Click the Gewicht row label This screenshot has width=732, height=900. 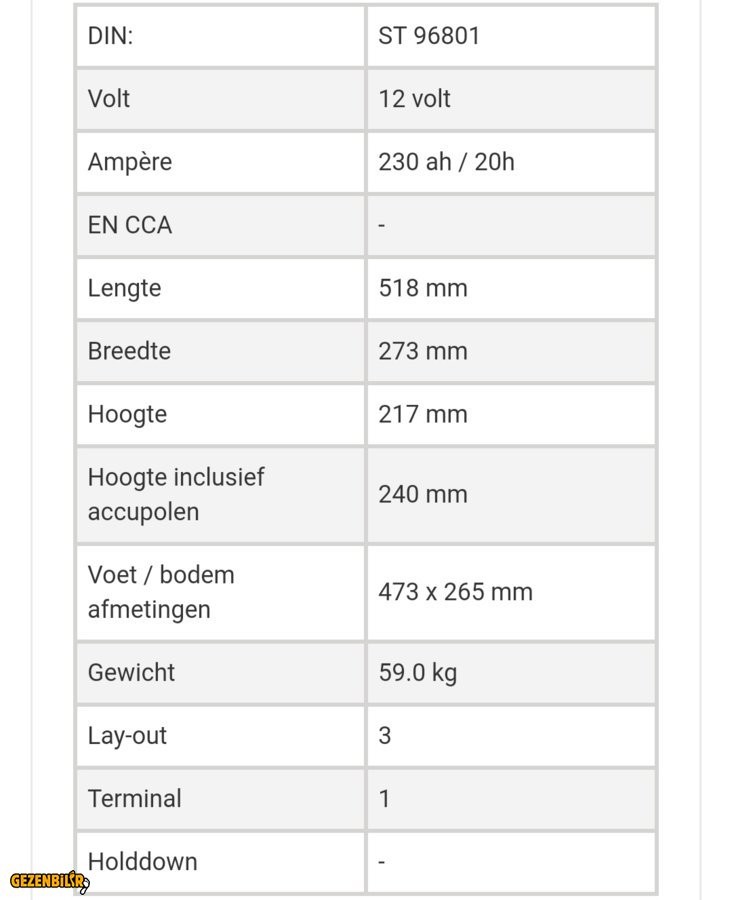131,672
